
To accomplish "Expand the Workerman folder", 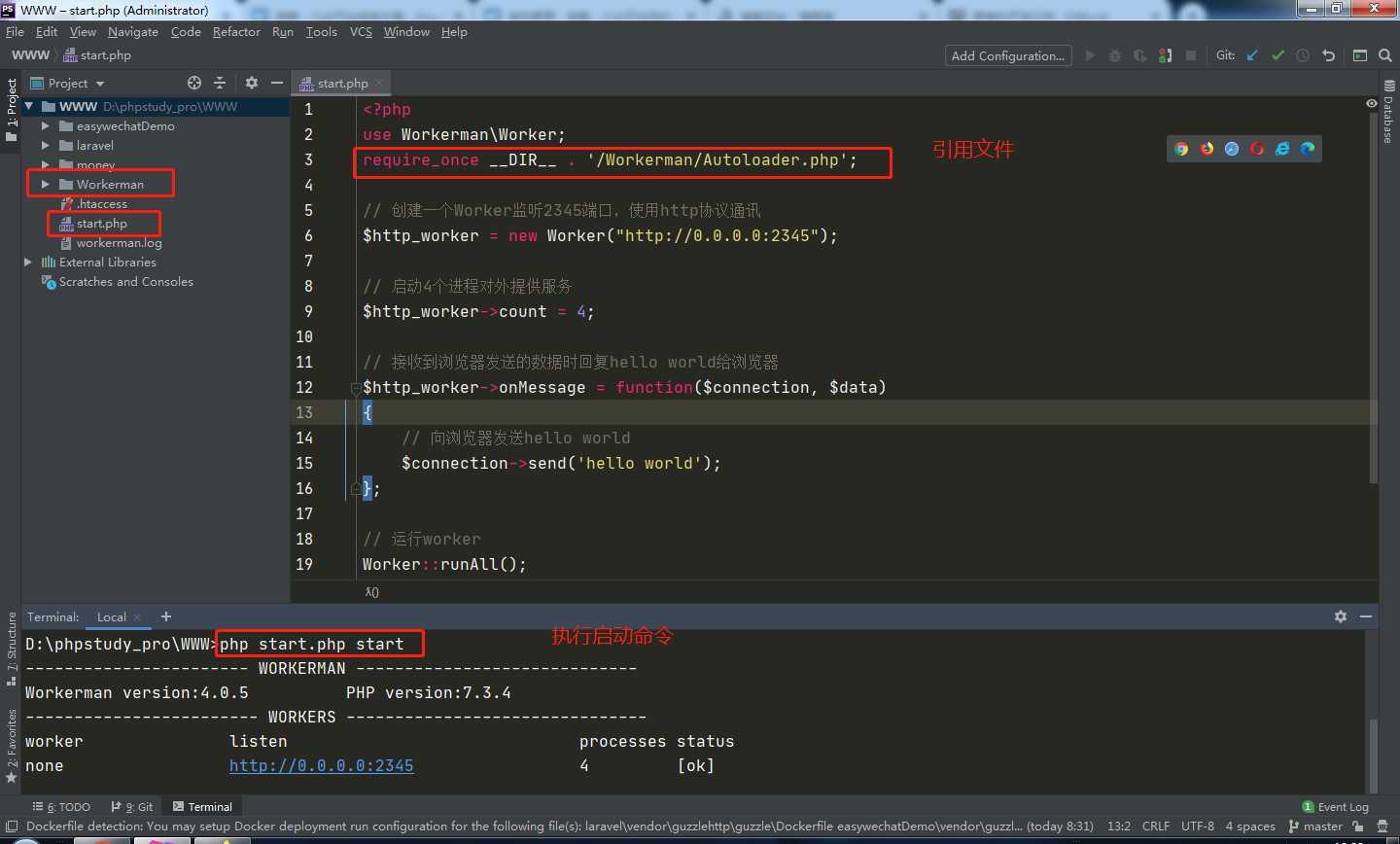I will tap(45, 184).
